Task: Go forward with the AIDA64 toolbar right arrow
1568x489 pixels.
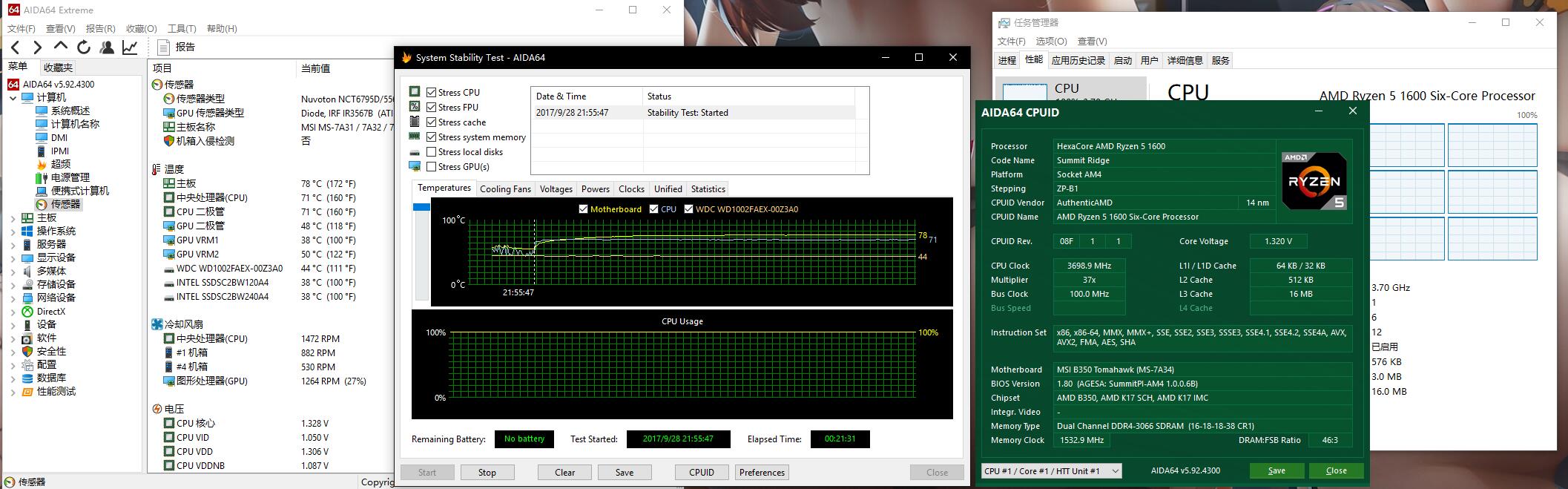Action: [x=37, y=47]
